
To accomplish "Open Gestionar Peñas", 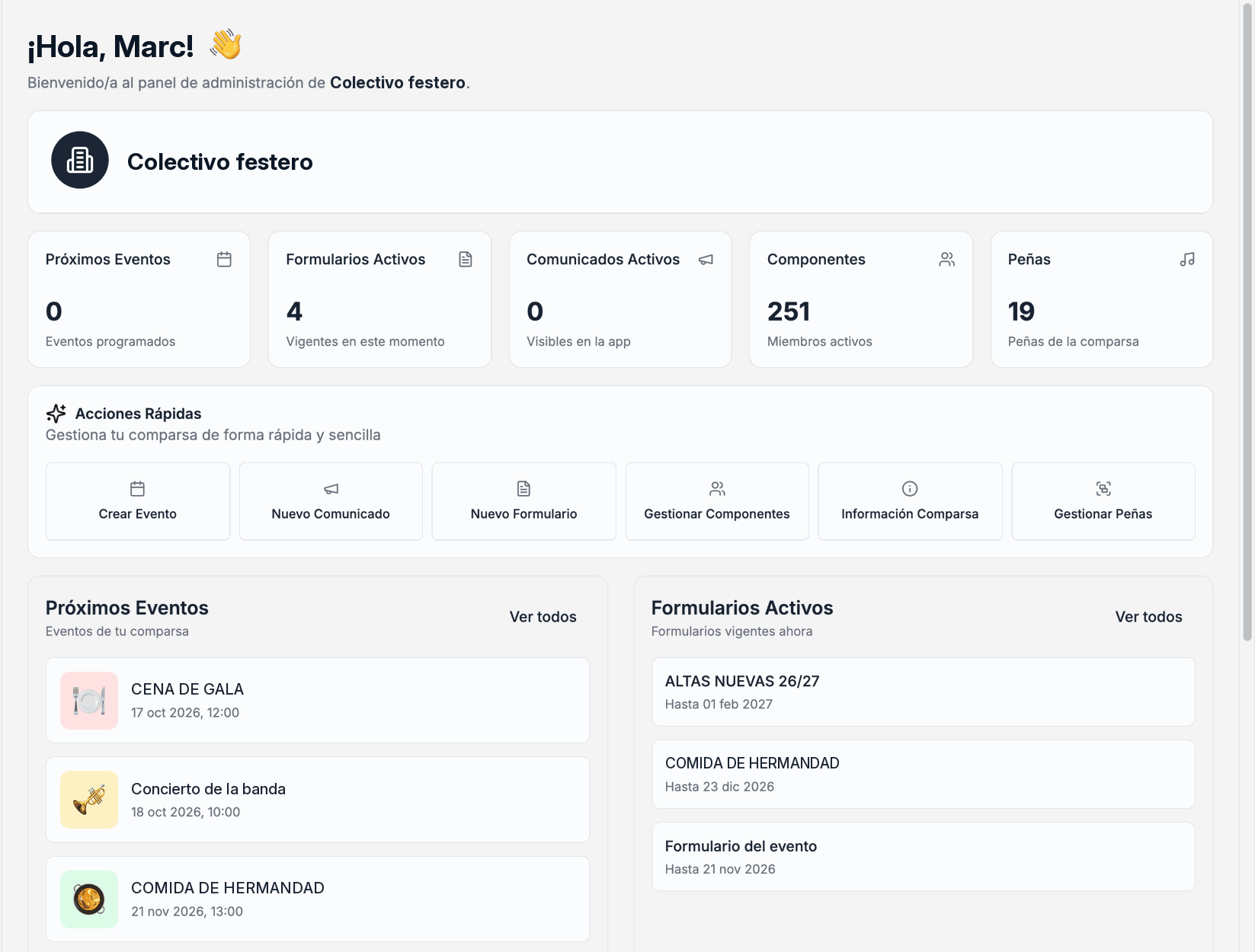I will point(1103,501).
